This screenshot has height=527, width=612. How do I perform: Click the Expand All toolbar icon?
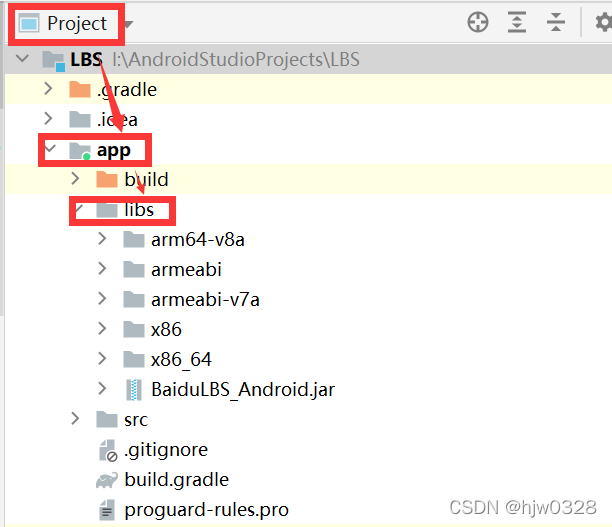tap(517, 22)
